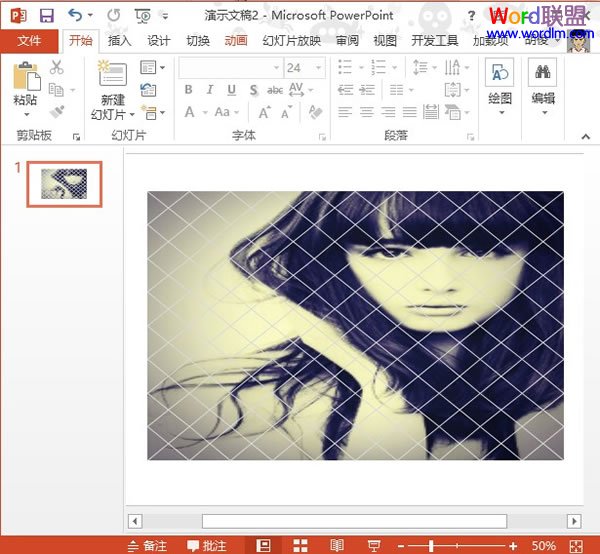
Task: Launch the 段落 paragraph dialog box
Action: [470, 137]
